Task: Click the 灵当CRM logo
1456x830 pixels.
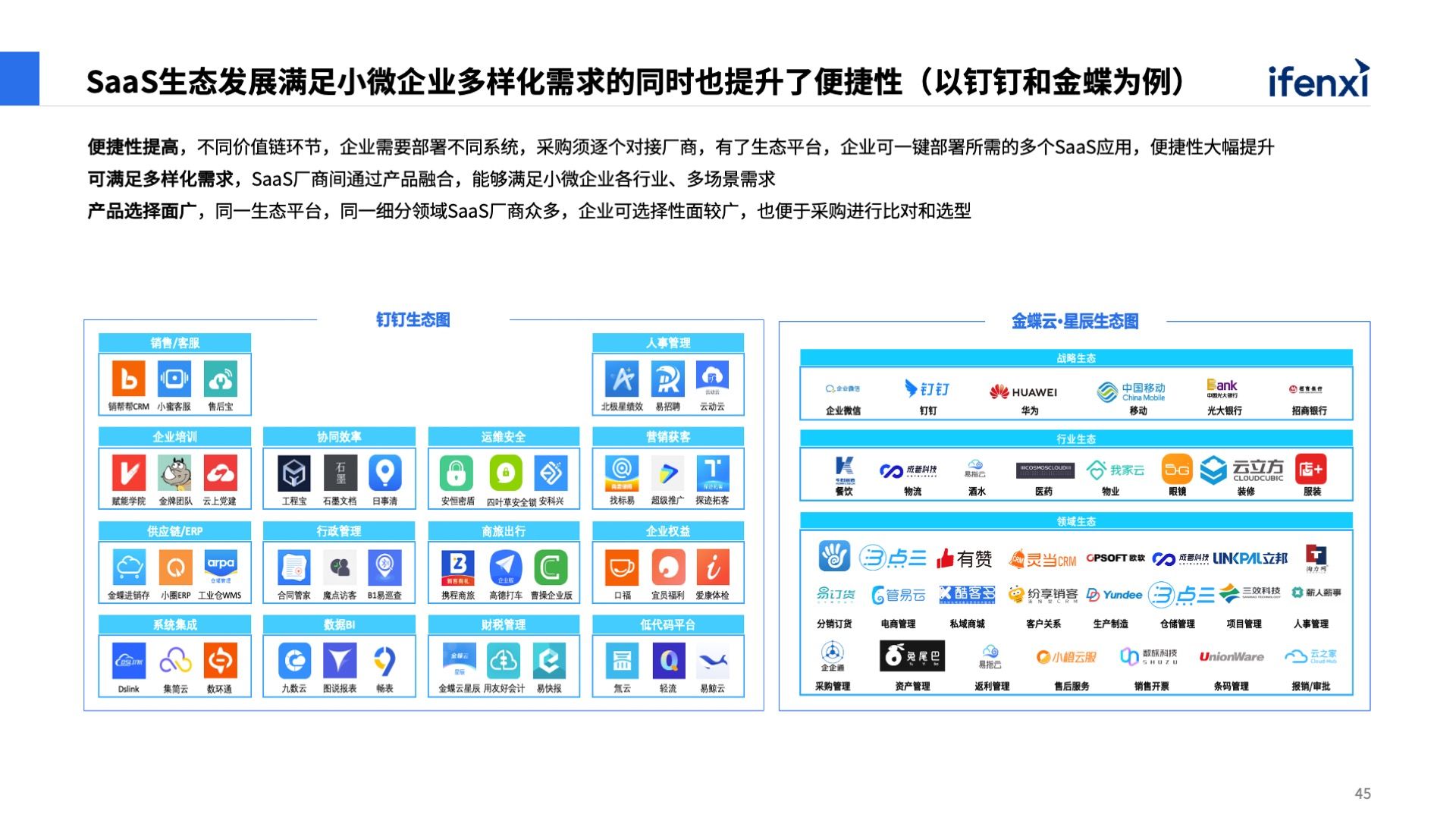Action: coord(1043,559)
